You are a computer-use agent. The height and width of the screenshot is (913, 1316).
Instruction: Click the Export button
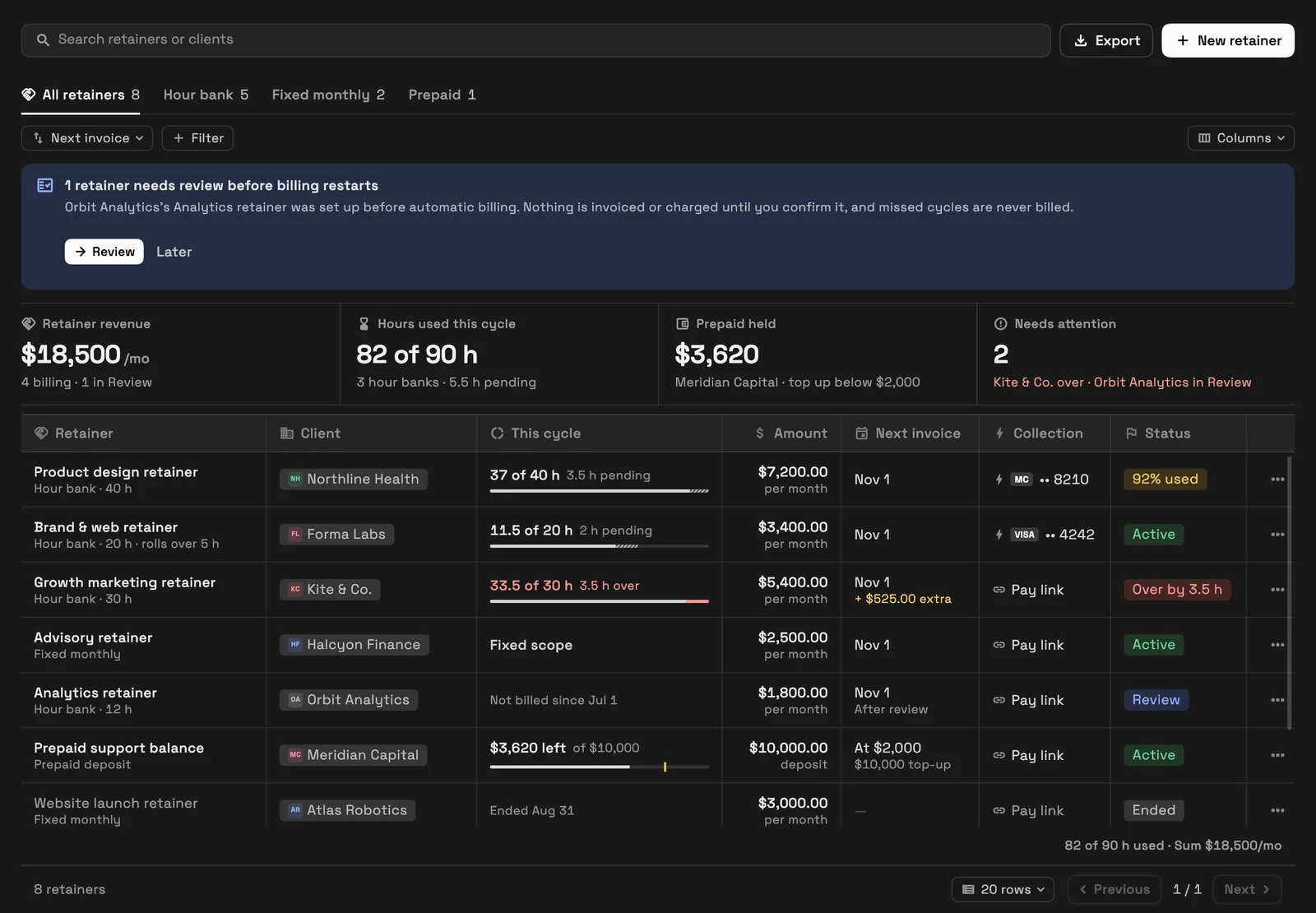(x=1106, y=40)
